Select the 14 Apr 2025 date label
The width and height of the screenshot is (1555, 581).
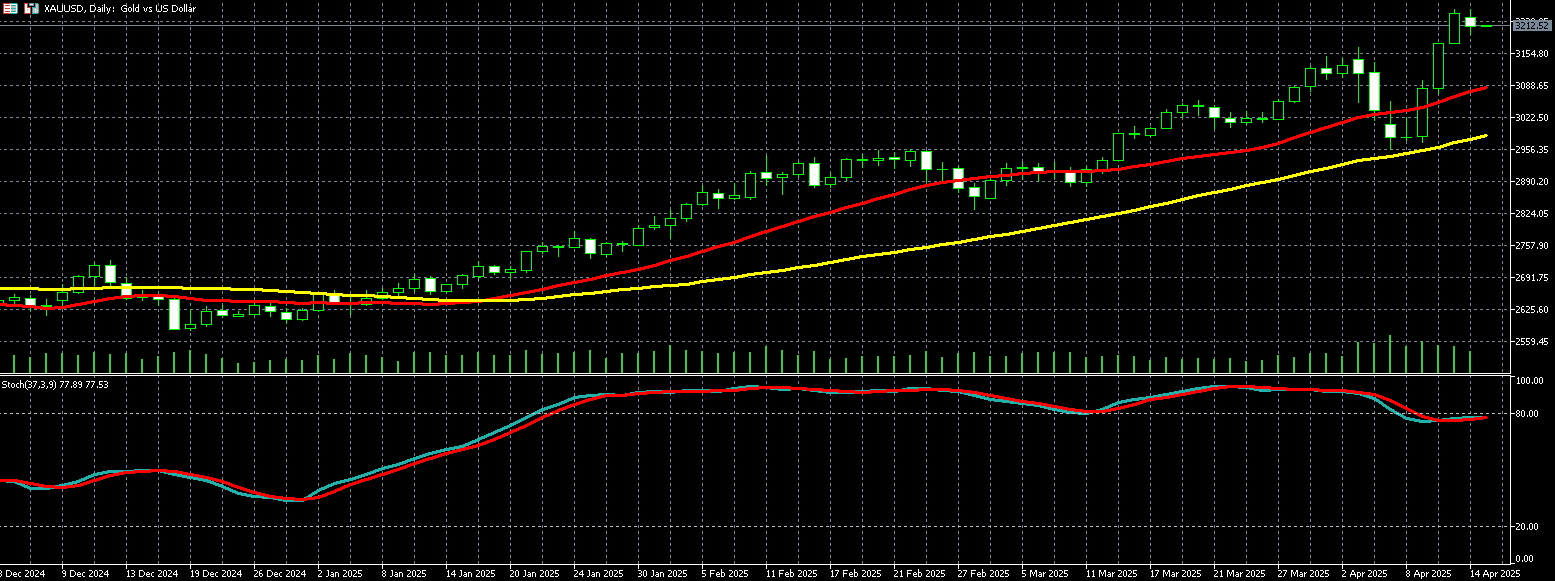[1495, 574]
